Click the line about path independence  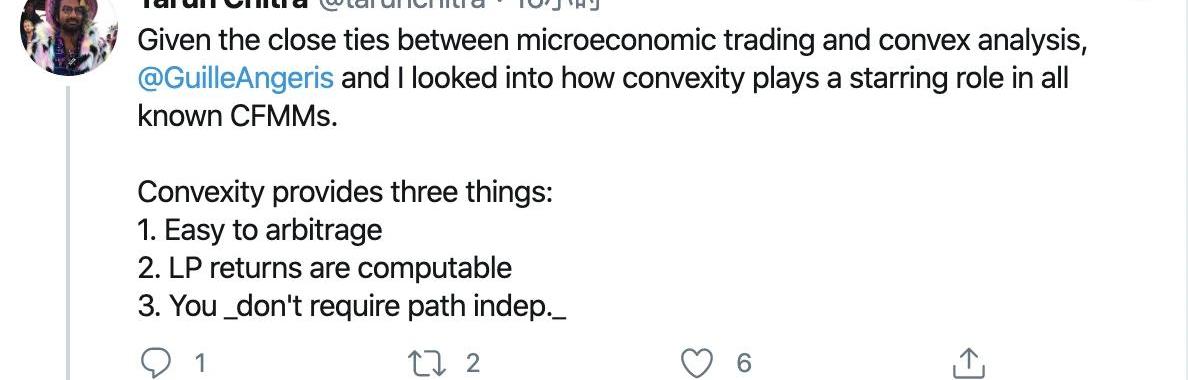click(x=352, y=307)
